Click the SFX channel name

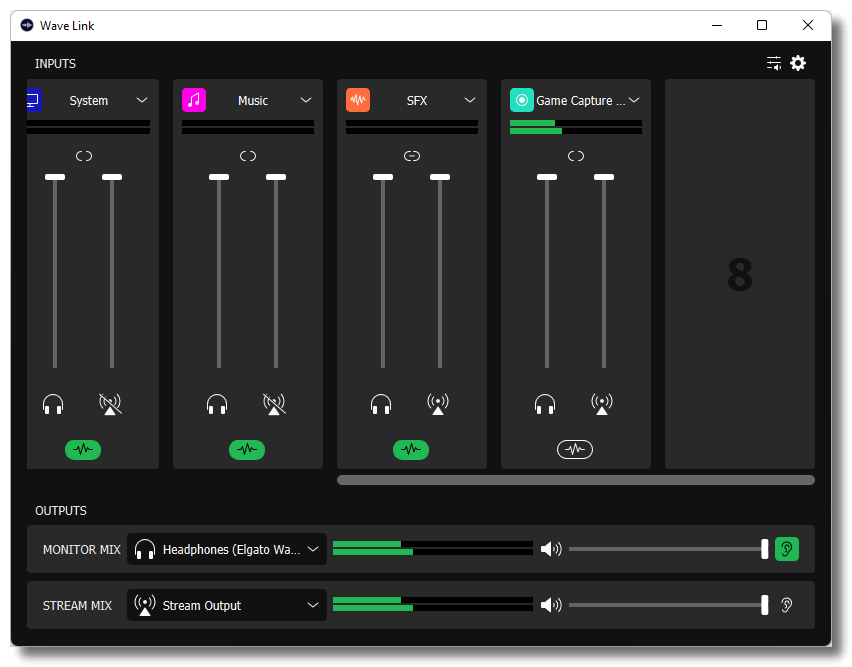tap(417, 100)
